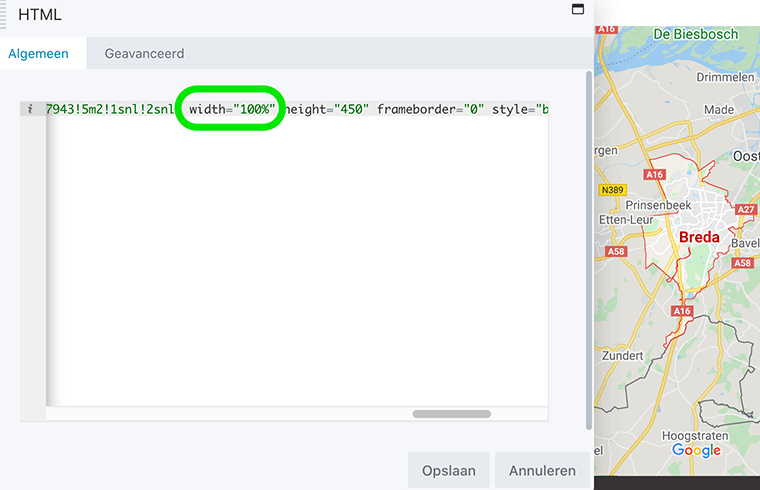Image resolution: width=760 pixels, height=490 pixels.
Task: Click the A27 highway shield
Action: click(x=745, y=210)
